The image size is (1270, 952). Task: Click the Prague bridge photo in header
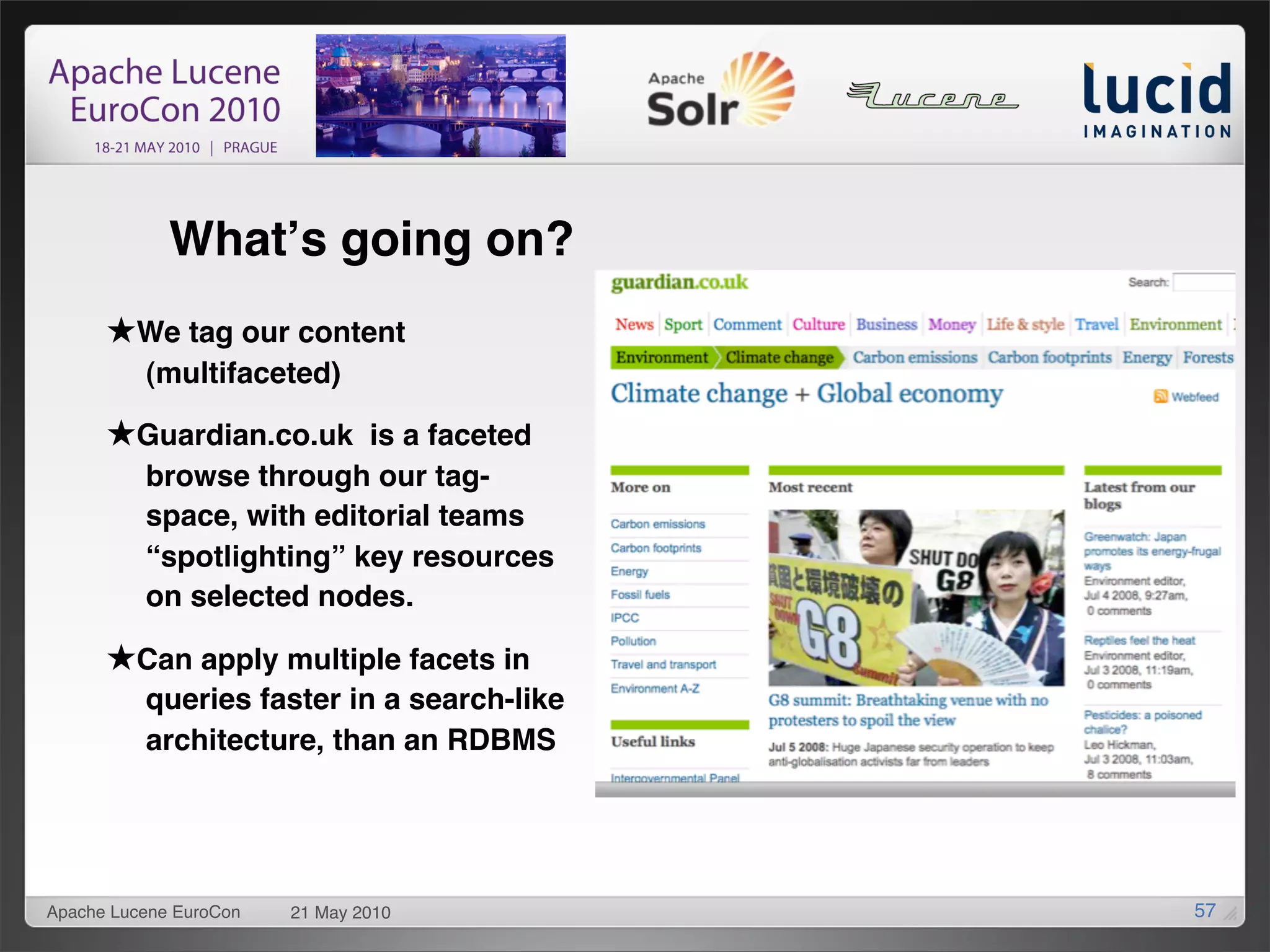tap(441, 95)
